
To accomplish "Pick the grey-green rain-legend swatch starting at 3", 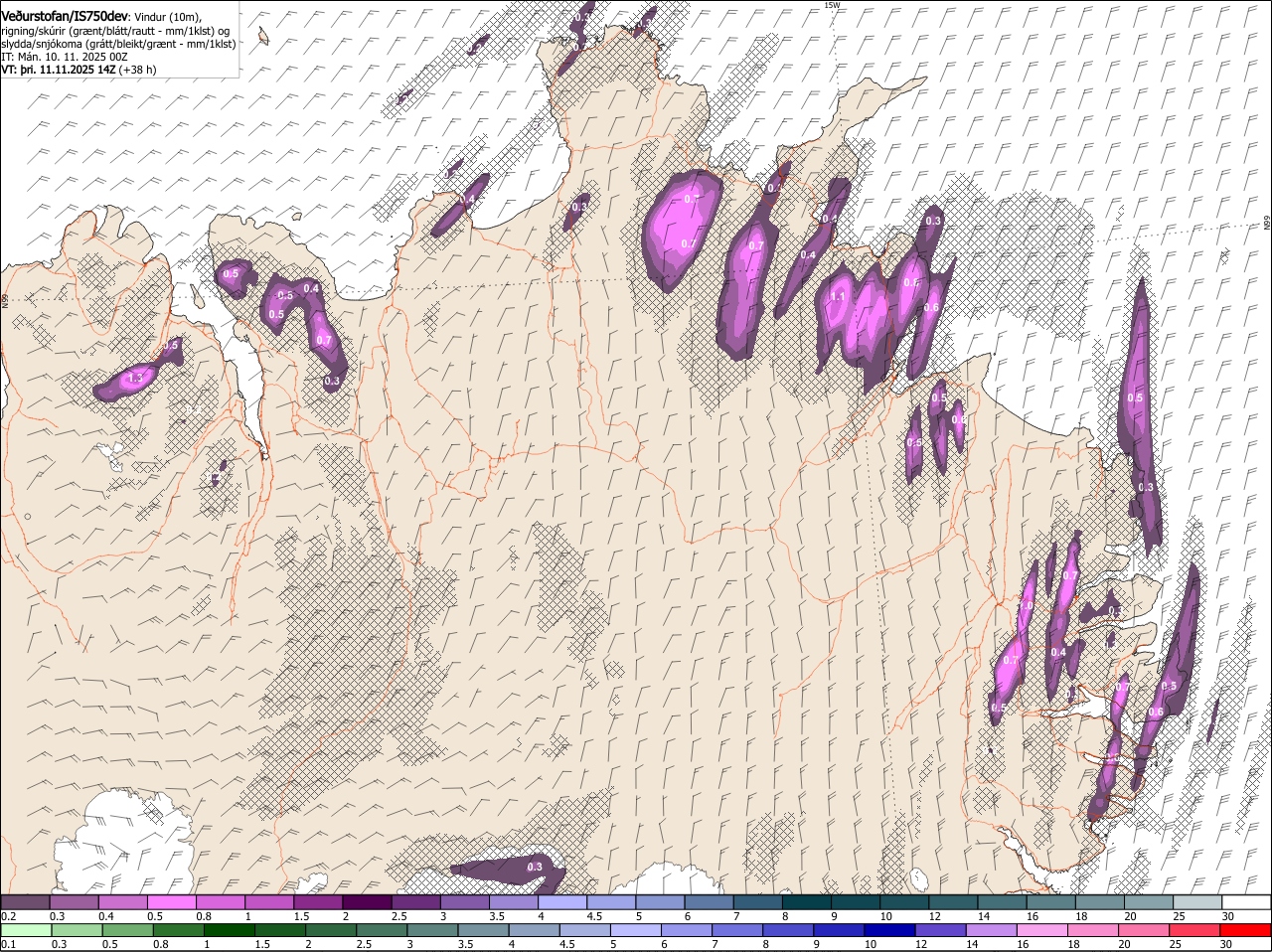I will 432,930.
